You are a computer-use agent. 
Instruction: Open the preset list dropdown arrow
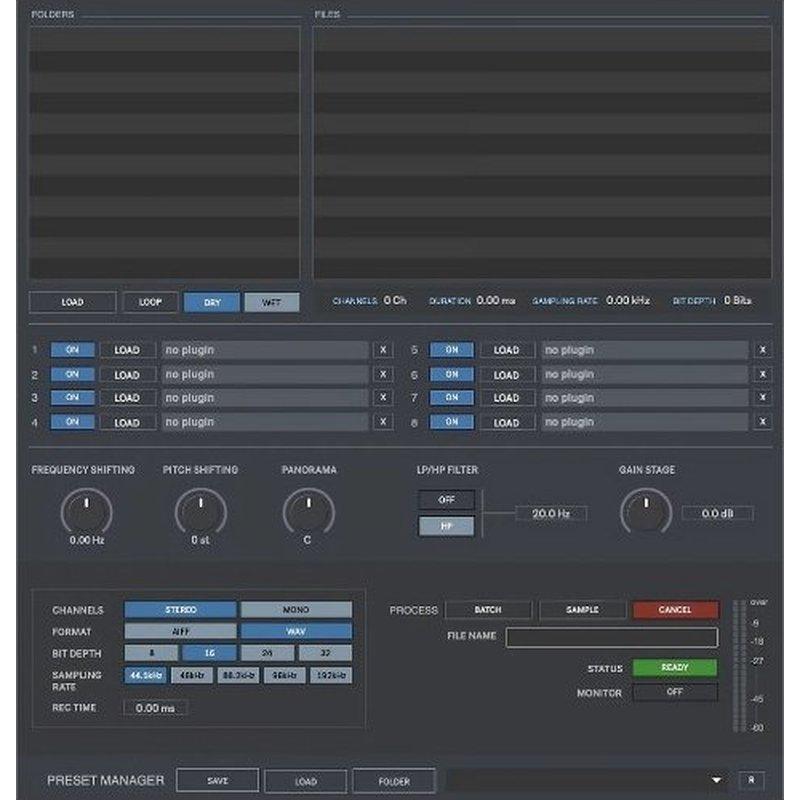716,780
